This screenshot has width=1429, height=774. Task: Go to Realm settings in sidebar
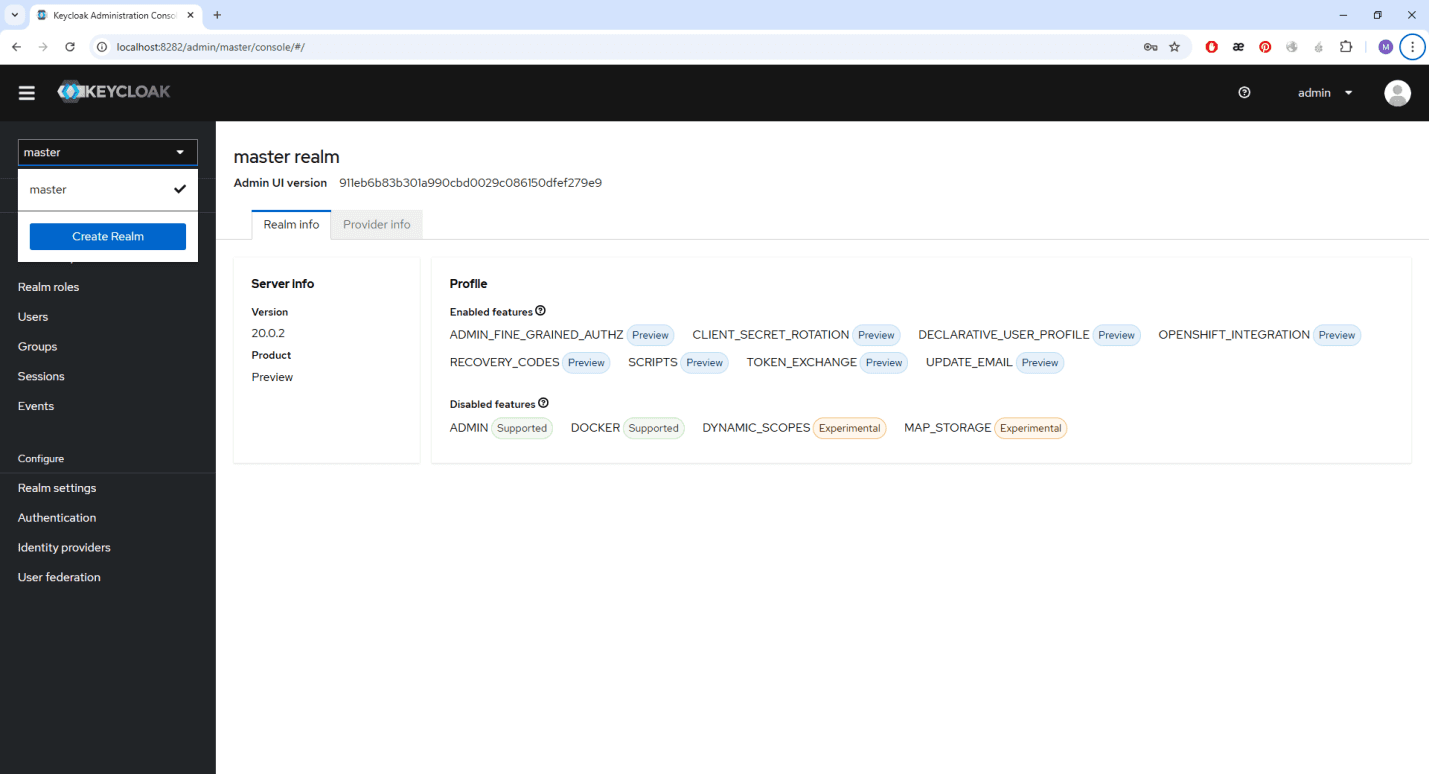pyautogui.click(x=57, y=488)
